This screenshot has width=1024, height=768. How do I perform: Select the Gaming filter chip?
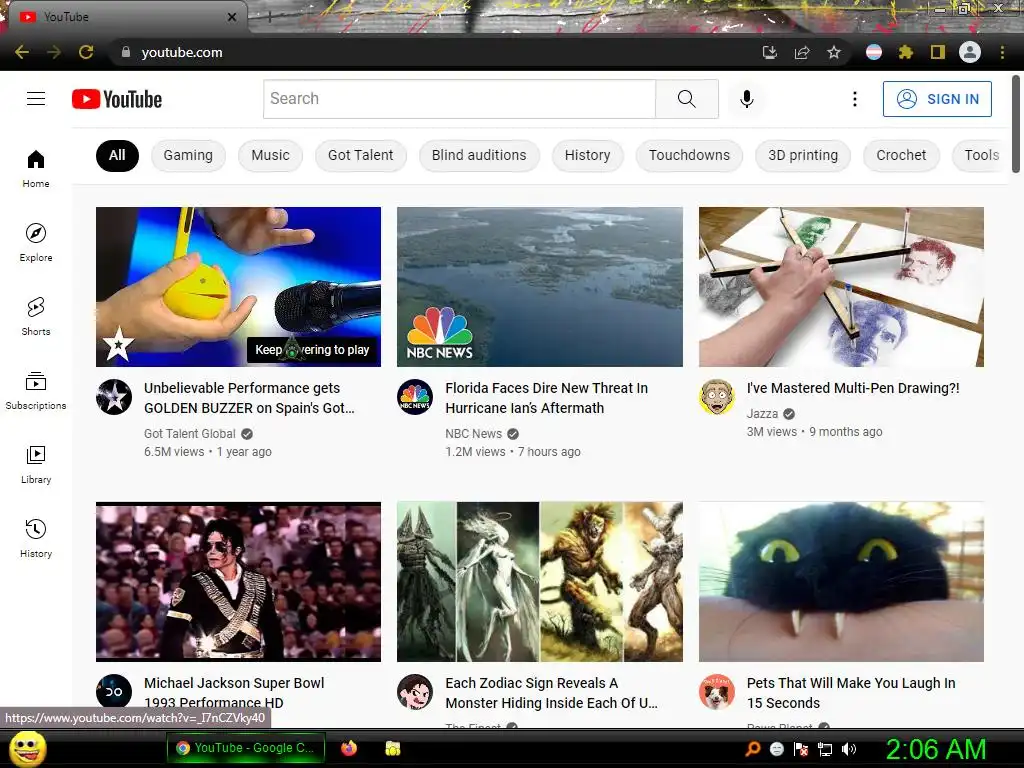coord(188,155)
